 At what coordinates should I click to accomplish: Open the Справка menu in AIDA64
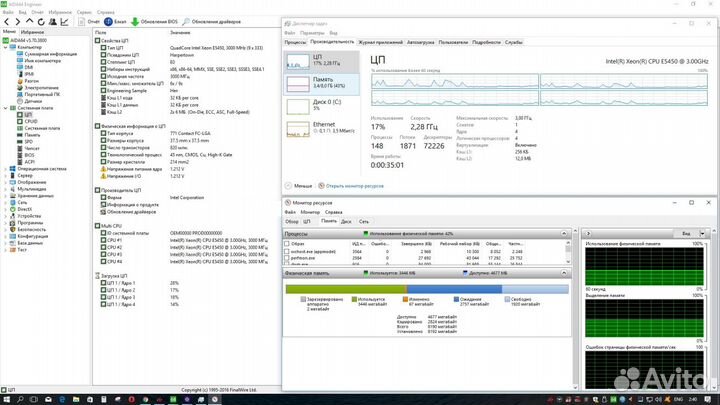click(x=106, y=12)
